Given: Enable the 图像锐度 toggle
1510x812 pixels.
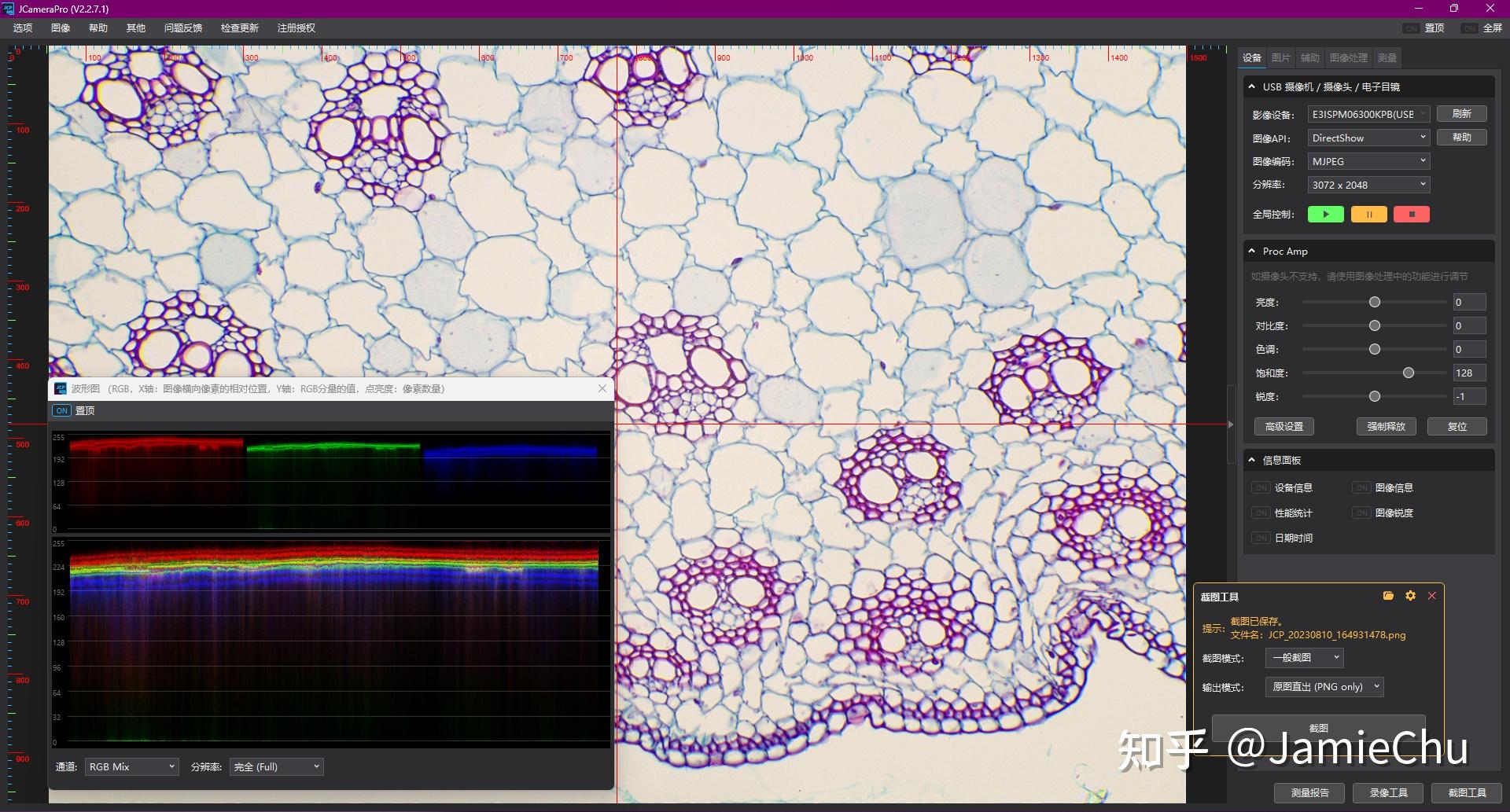Looking at the screenshot, I should coord(1361,513).
